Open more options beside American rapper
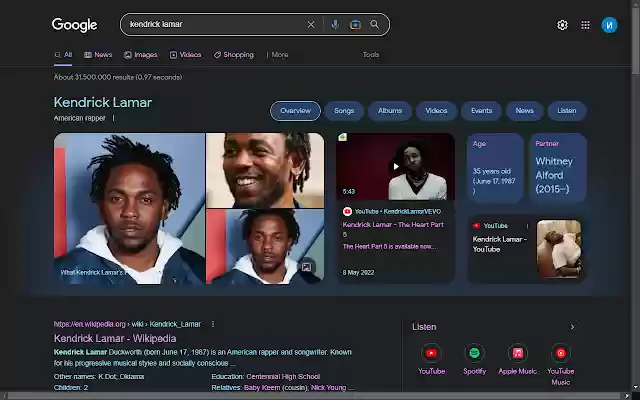This screenshot has height=400, width=640. pyautogui.click(x=113, y=118)
